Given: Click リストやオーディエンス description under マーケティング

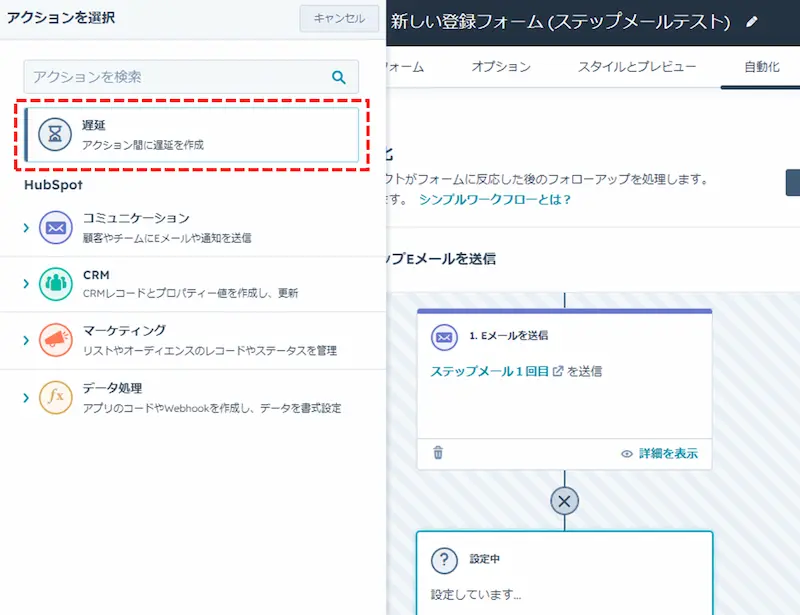Looking at the screenshot, I should pos(210,351).
